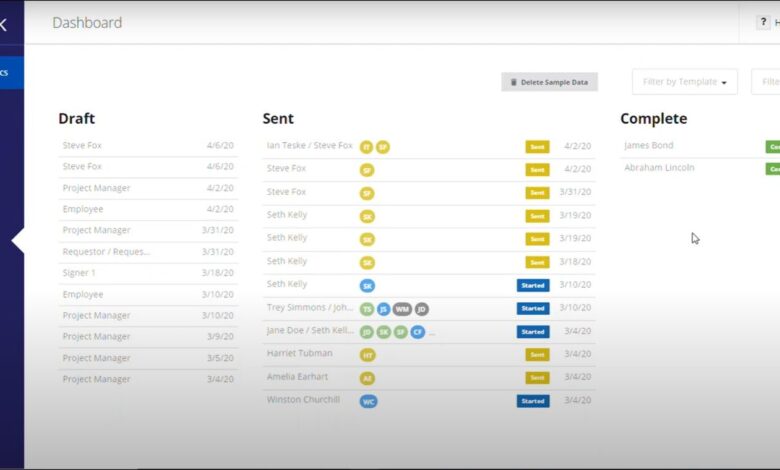This screenshot has height=470, width=780.
Task: Click the green SF avatar in Jane Doe row
Action: 400,332
